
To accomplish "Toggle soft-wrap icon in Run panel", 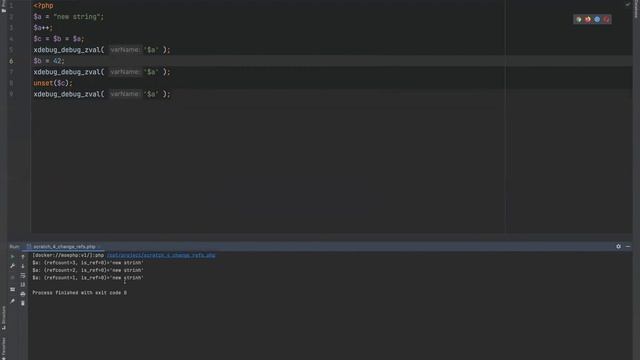I will tap(23, 276).
